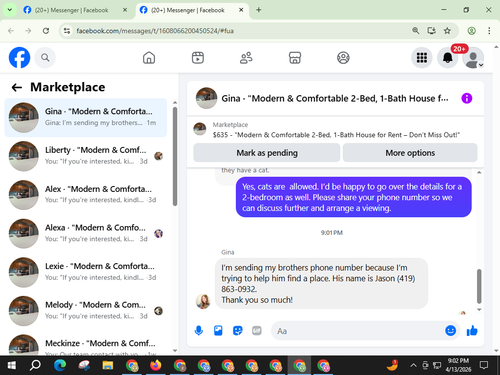500x375 pixels.
Task: Go to Home feed icon
Action: point(149,58)
